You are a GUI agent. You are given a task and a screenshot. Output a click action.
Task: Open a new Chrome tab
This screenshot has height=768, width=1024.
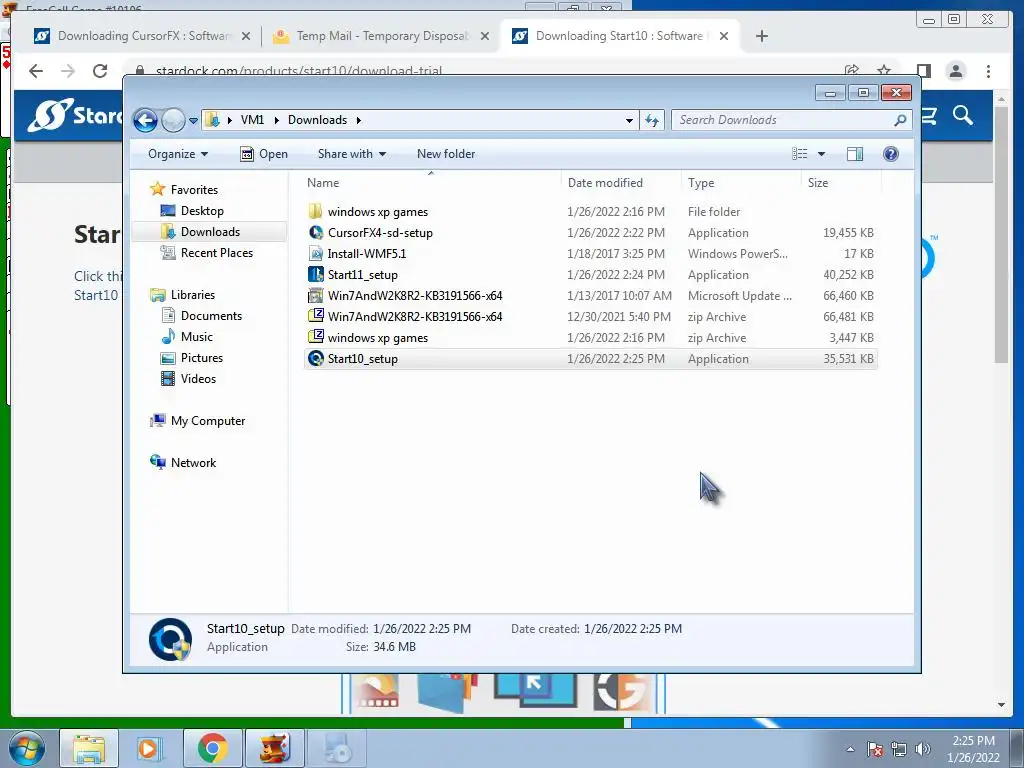pos(761,36)
